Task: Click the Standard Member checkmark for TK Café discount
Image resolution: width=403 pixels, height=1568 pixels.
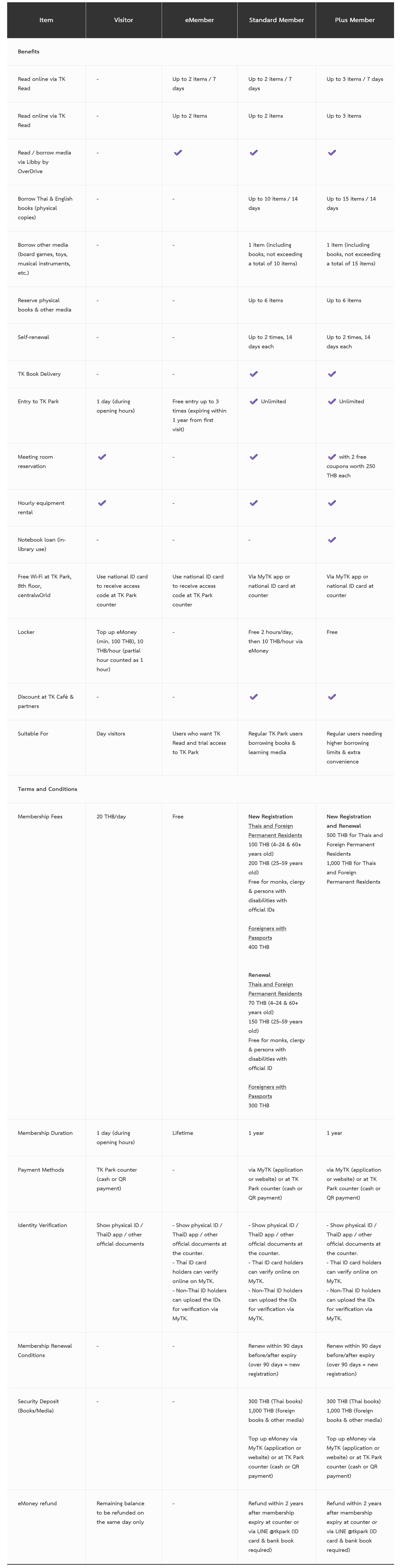Action: [254, 697]
